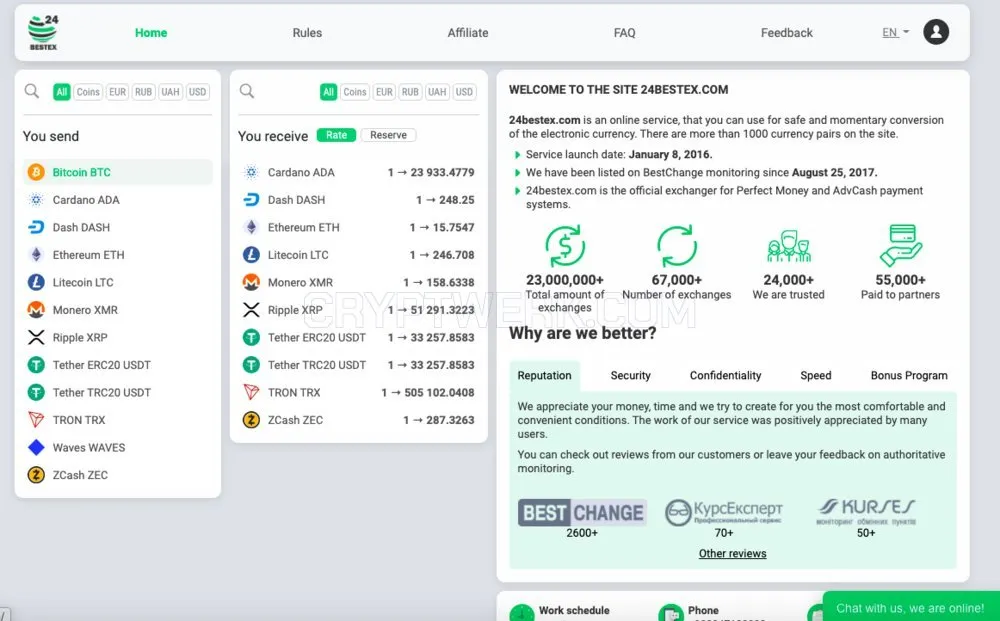Open the FAQ page
This screenshot has height=621, width=1000.
pyautogui.click(x=624, y=33)
